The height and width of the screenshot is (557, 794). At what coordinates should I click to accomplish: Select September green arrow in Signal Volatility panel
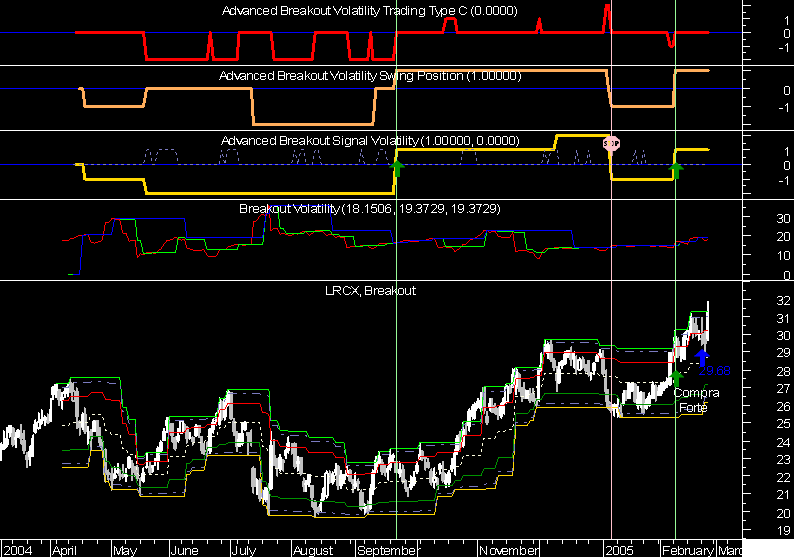pyautogui.click(x=397, y=168)
